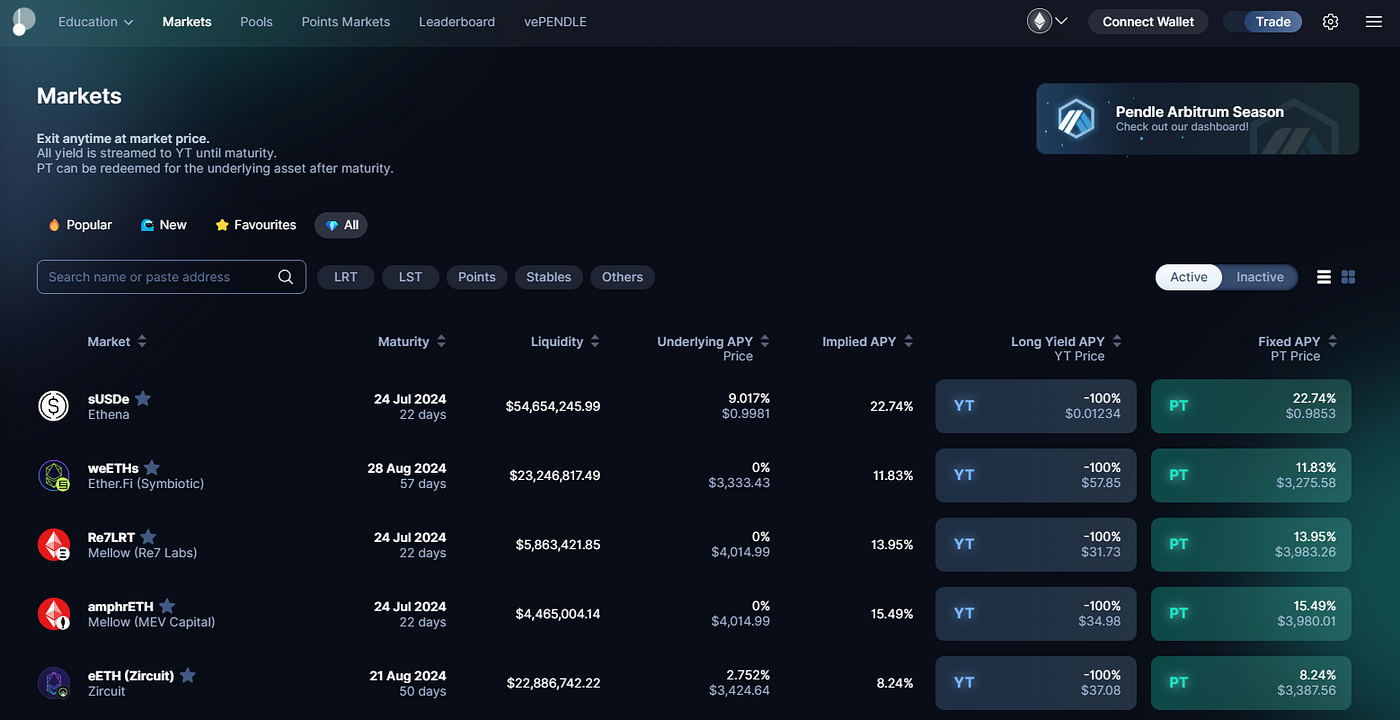Toggle the Stables category filter

coord(549,277)
